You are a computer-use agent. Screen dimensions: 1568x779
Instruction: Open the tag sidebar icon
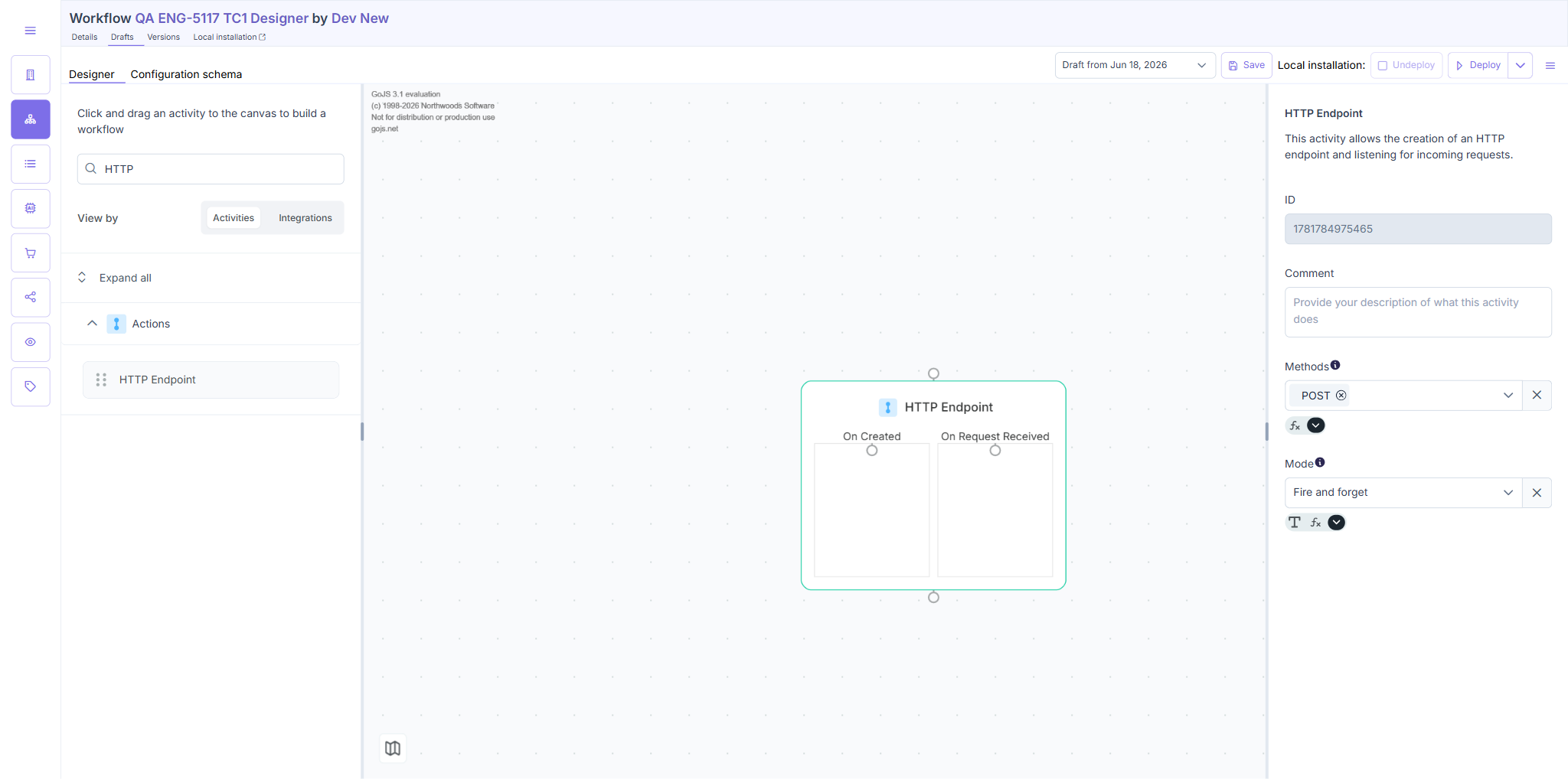pos(31,386)
